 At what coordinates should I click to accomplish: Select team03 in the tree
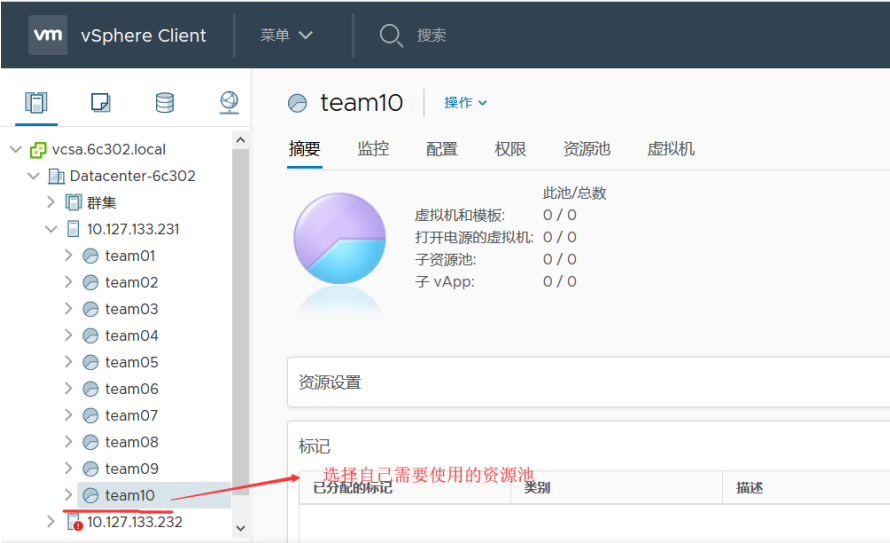click(x=132, y=309)
